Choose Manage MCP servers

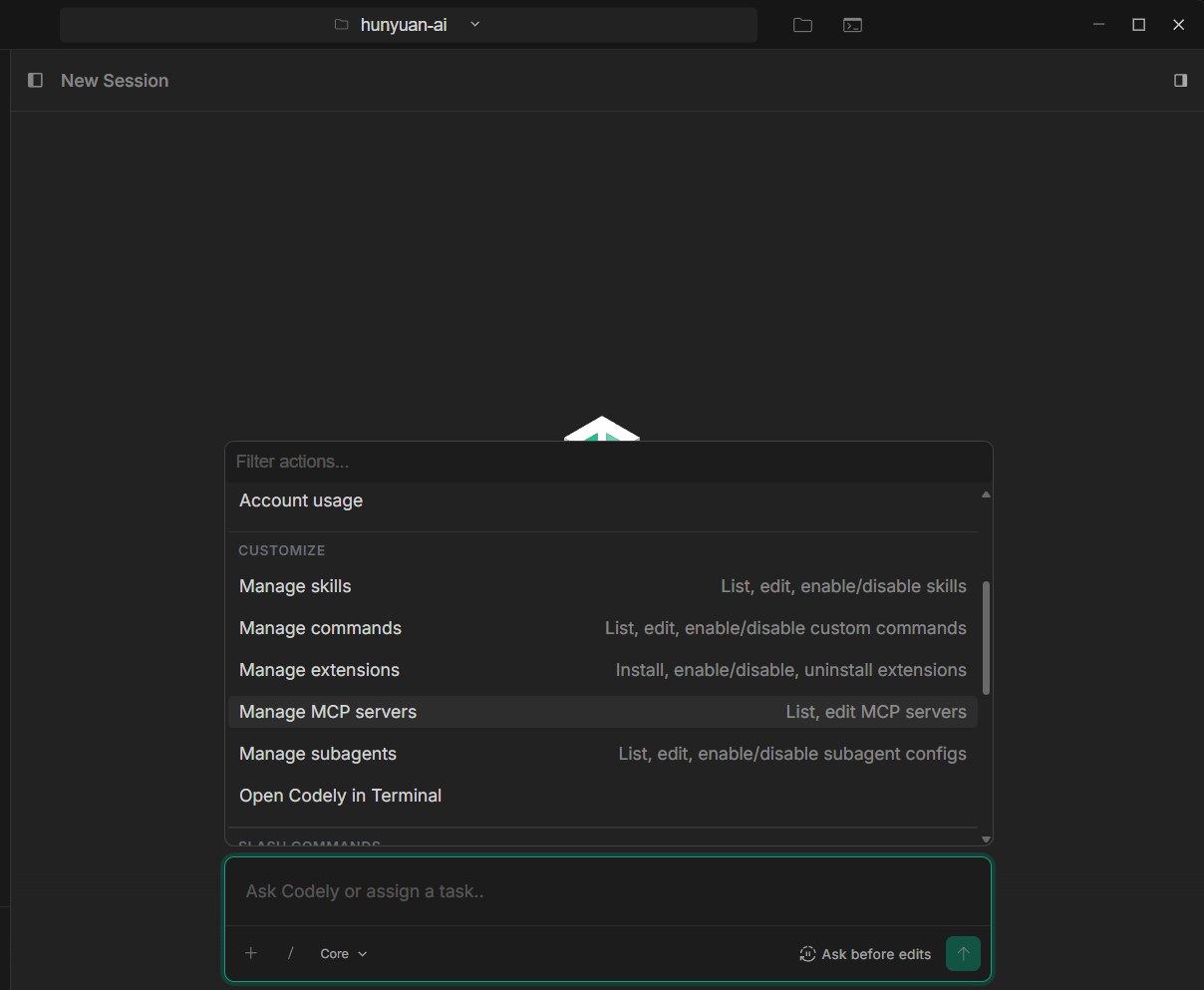point(603,712)
